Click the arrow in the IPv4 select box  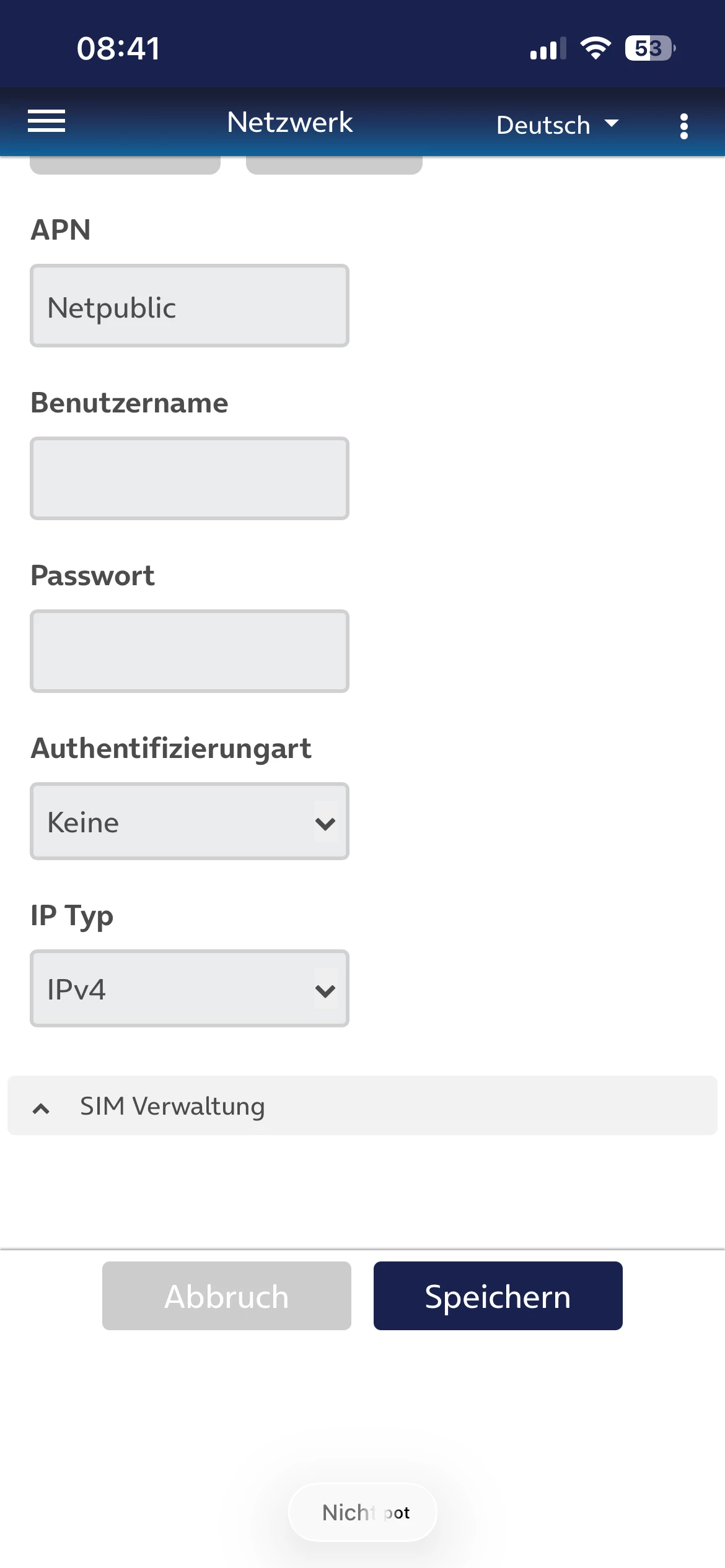coord(325,990)
